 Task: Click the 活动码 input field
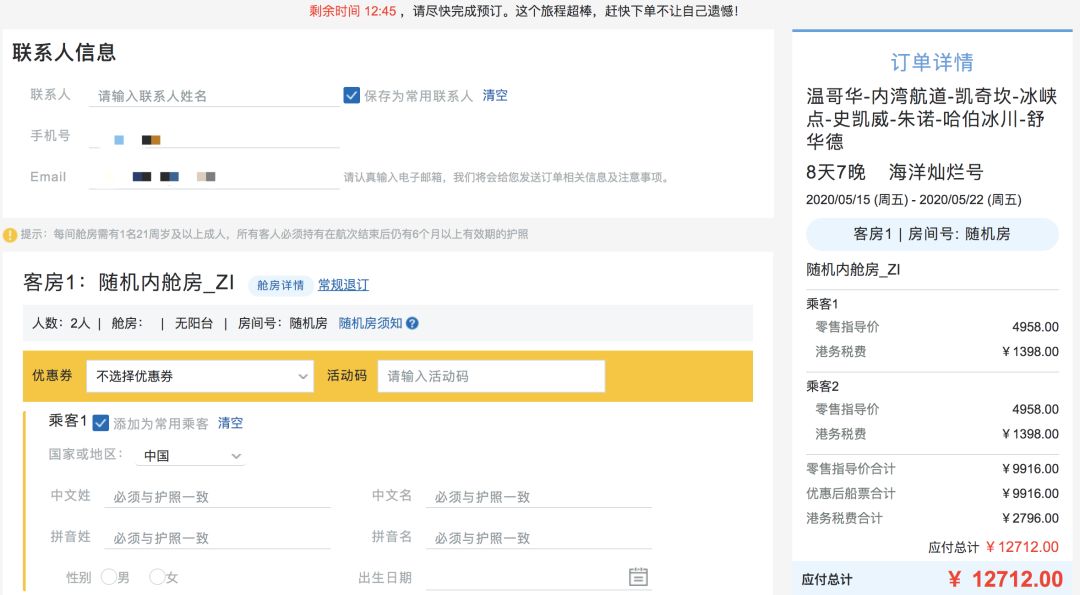[490, 376]
